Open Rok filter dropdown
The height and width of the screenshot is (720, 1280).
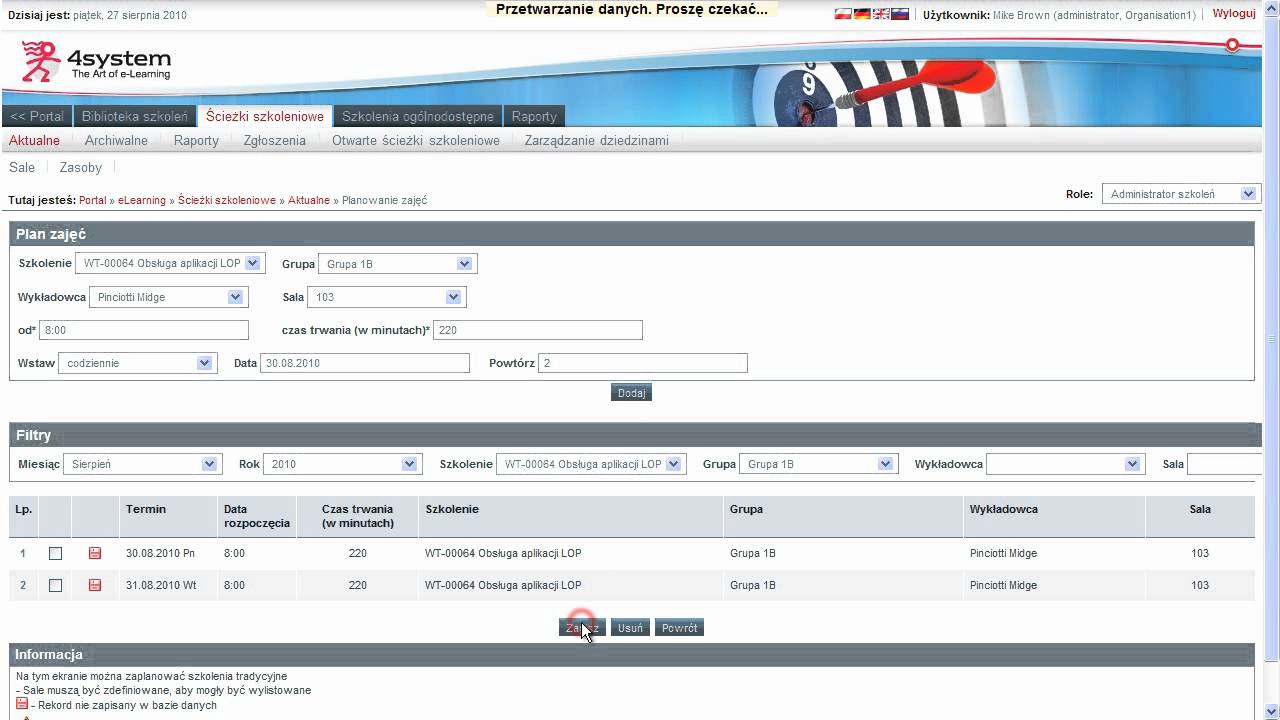click(x=342, y=464)
